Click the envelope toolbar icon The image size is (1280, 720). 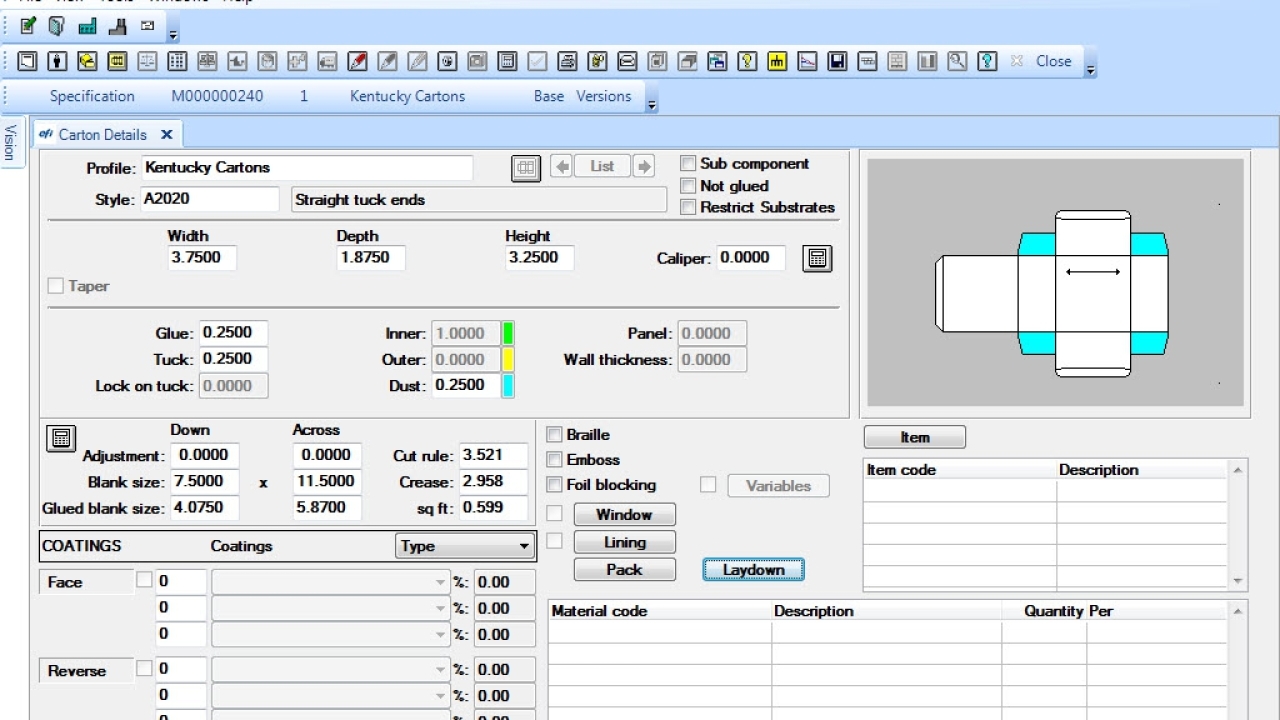coord(627,61)
